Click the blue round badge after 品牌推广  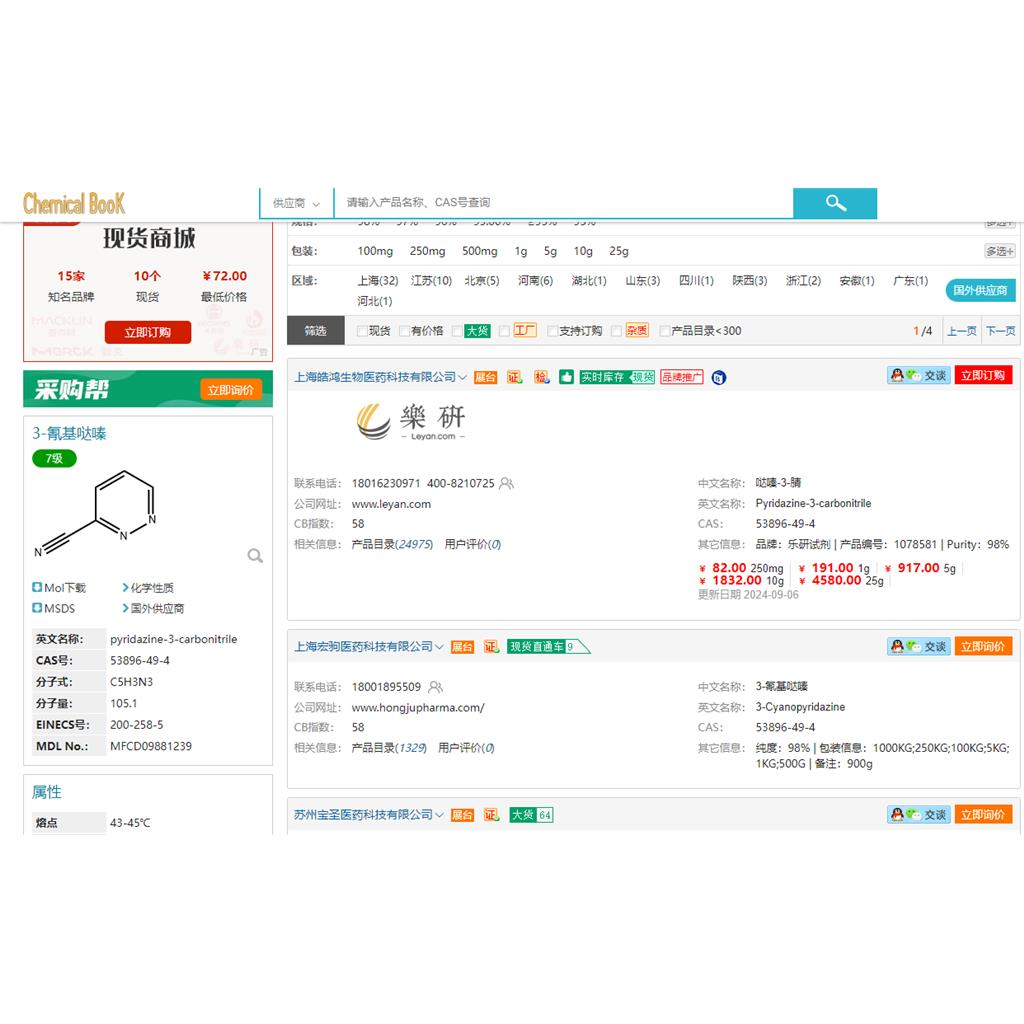pos(719,377)
